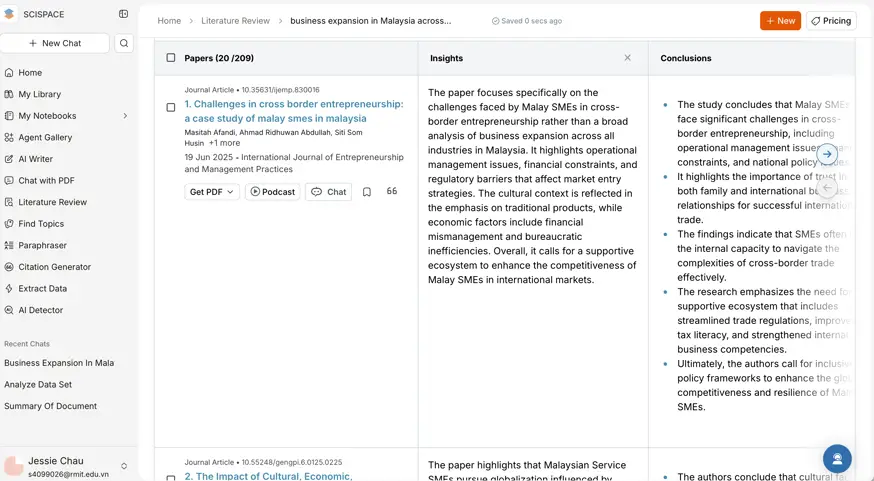
Task: Open paper 2 The Impact of Cultural, Economic
Action: point(268,477)
